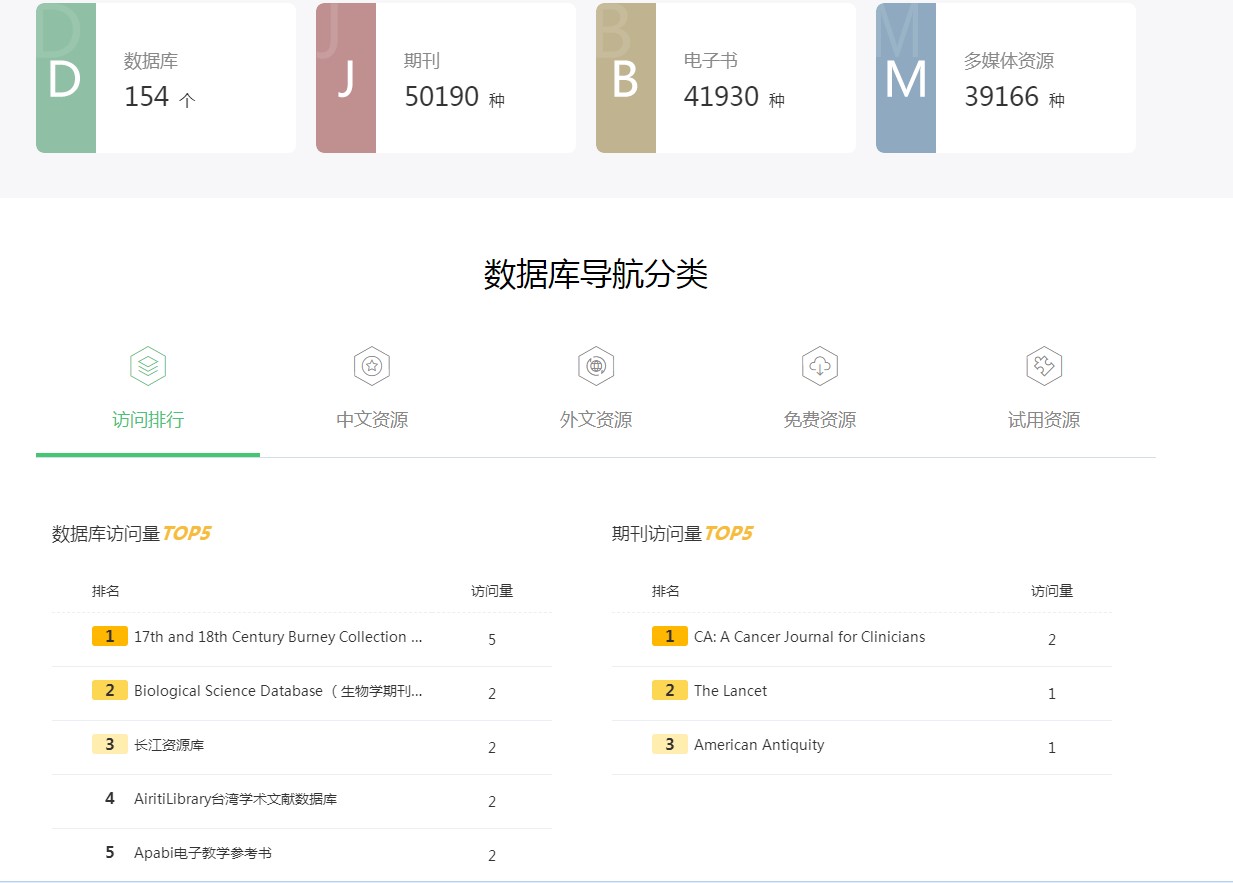This screenshot has height=883, width=1233.
Task: Open the 试用资源 tab label
Action: click(x=1044, y=420)
